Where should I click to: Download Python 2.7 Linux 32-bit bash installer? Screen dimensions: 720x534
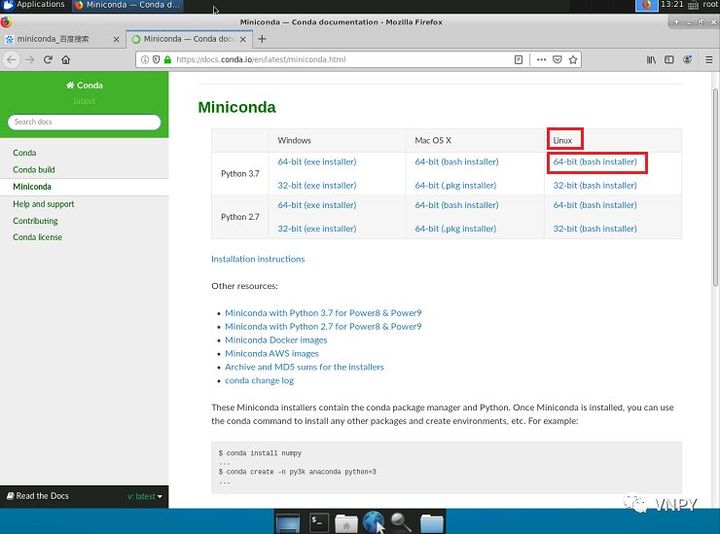(x=595, y=229)
